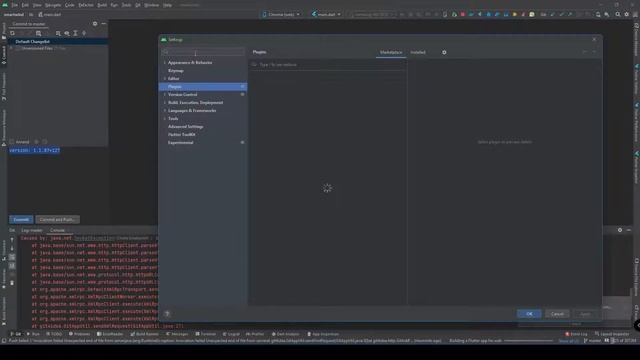Click the red stop icon in toolbar
Image resolution: width=640 pixels, height=360 pixels.
462,14
